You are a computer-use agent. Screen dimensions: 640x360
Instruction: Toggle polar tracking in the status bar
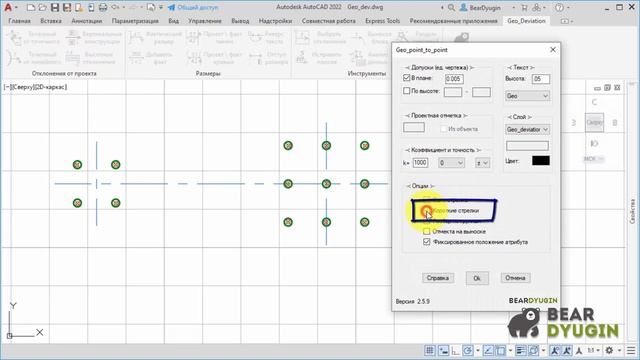(468, 350)
